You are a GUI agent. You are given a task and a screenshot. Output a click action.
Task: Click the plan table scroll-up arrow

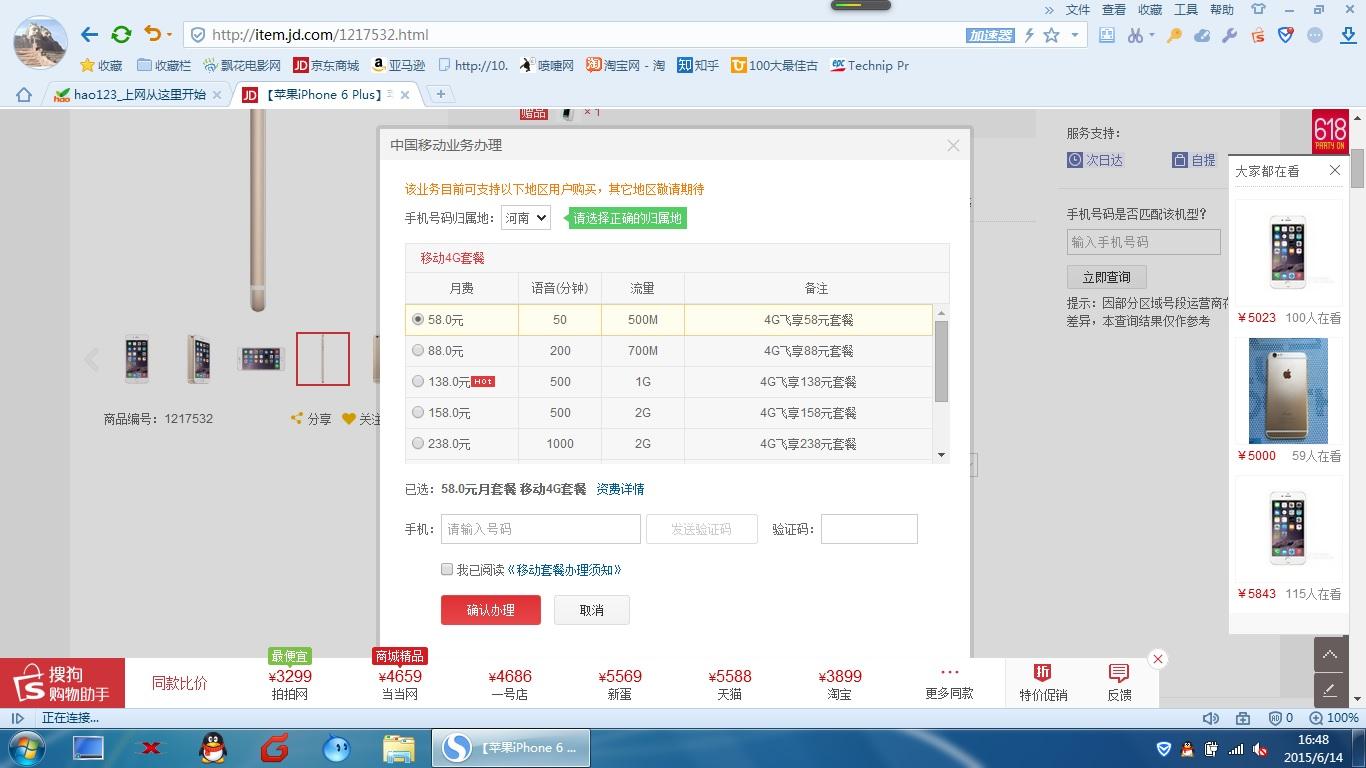tap(941, 313)
